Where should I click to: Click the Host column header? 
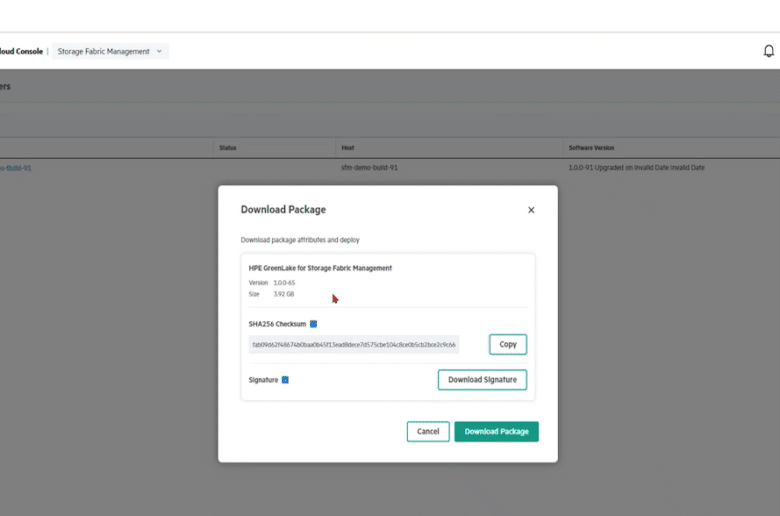tap(348, 148)
